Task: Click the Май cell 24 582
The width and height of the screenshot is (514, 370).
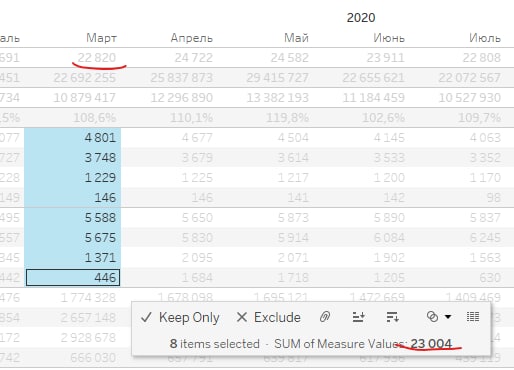Action: point(289,58)
